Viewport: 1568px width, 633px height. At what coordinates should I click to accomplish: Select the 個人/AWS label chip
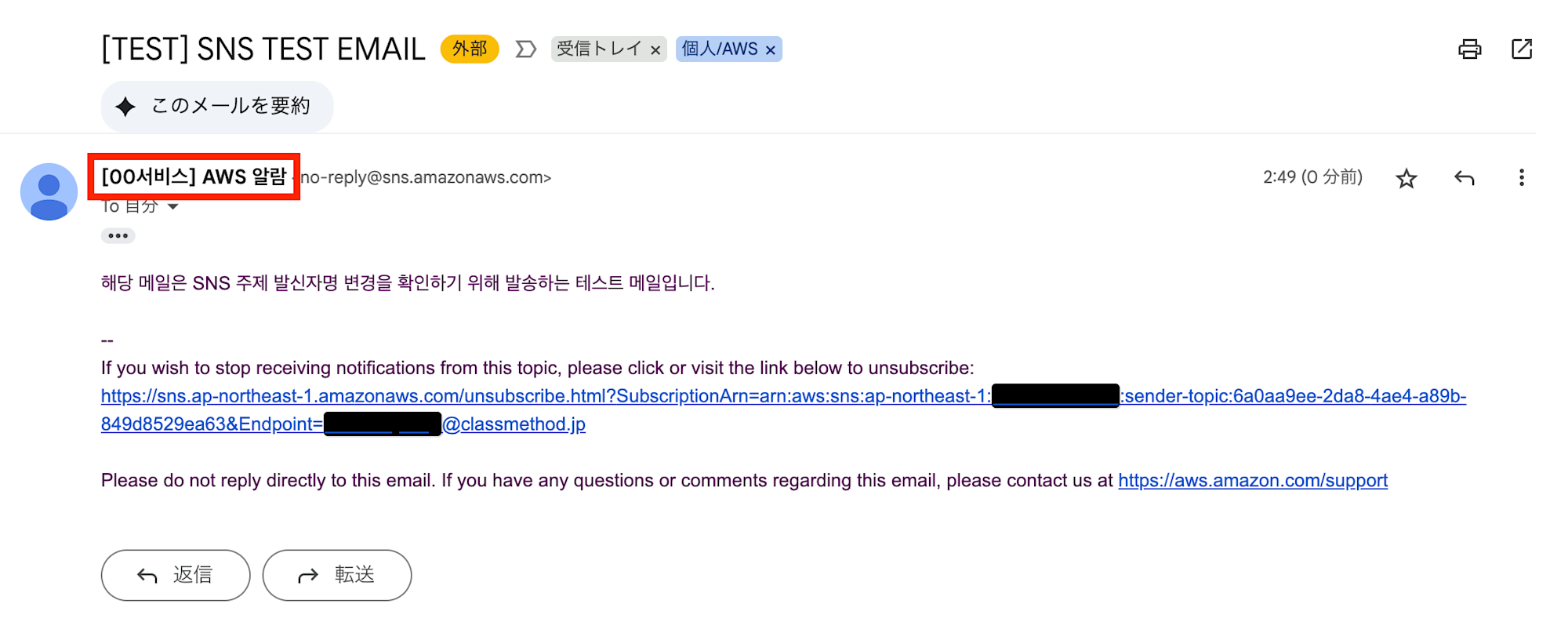point(720,49)
